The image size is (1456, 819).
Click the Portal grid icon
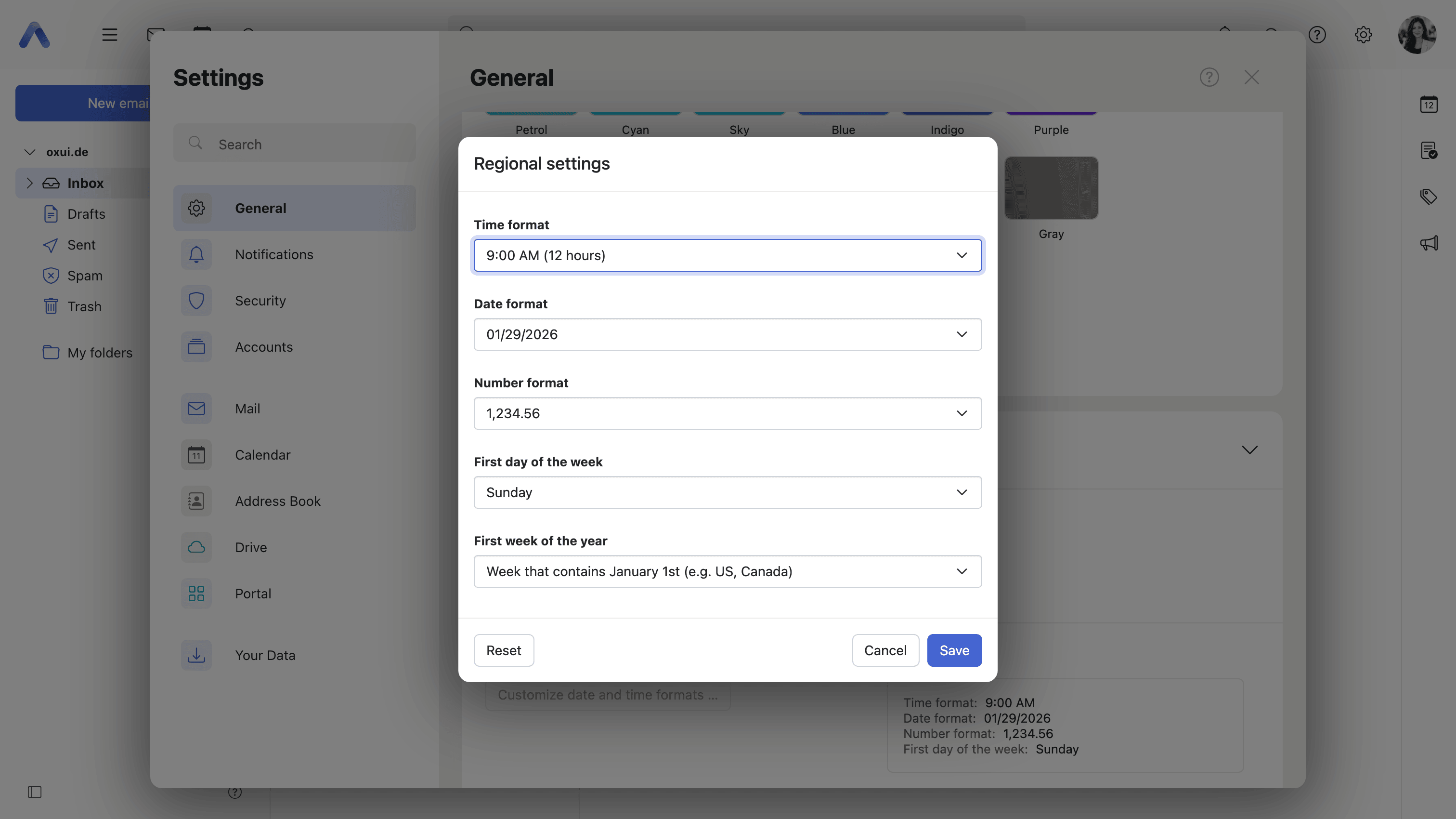tap(196, 594)
